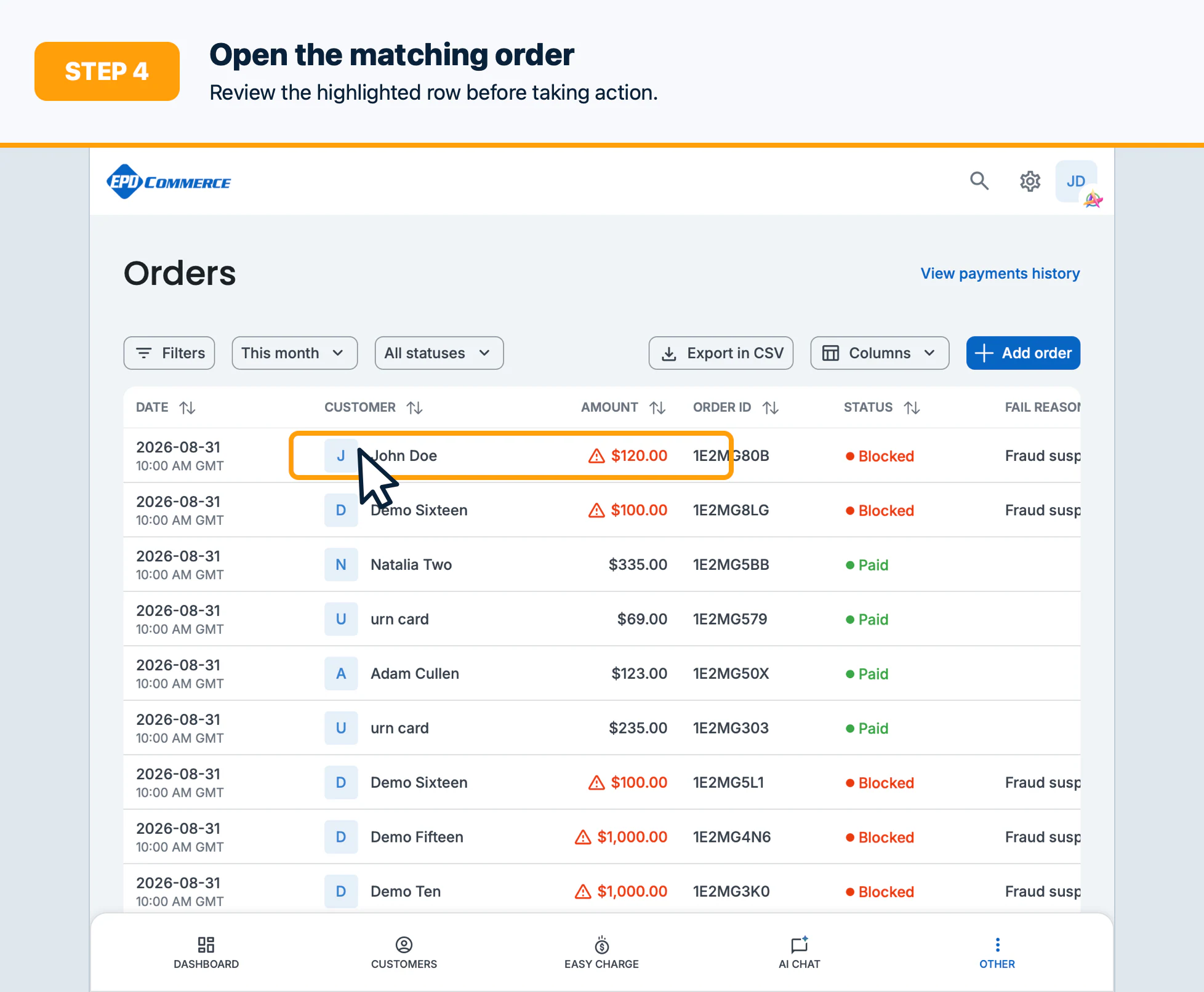Click warning icon on Demo Ten's amount

point(583,892)
